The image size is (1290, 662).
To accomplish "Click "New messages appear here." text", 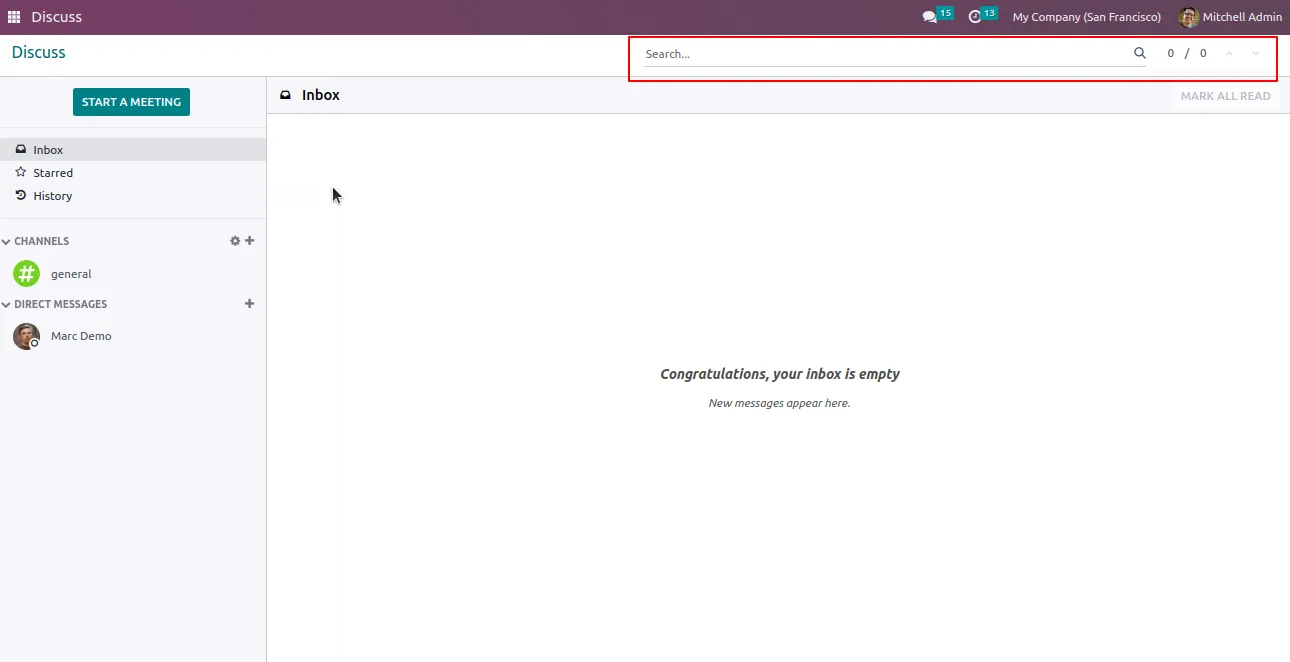I will [779, 403].
